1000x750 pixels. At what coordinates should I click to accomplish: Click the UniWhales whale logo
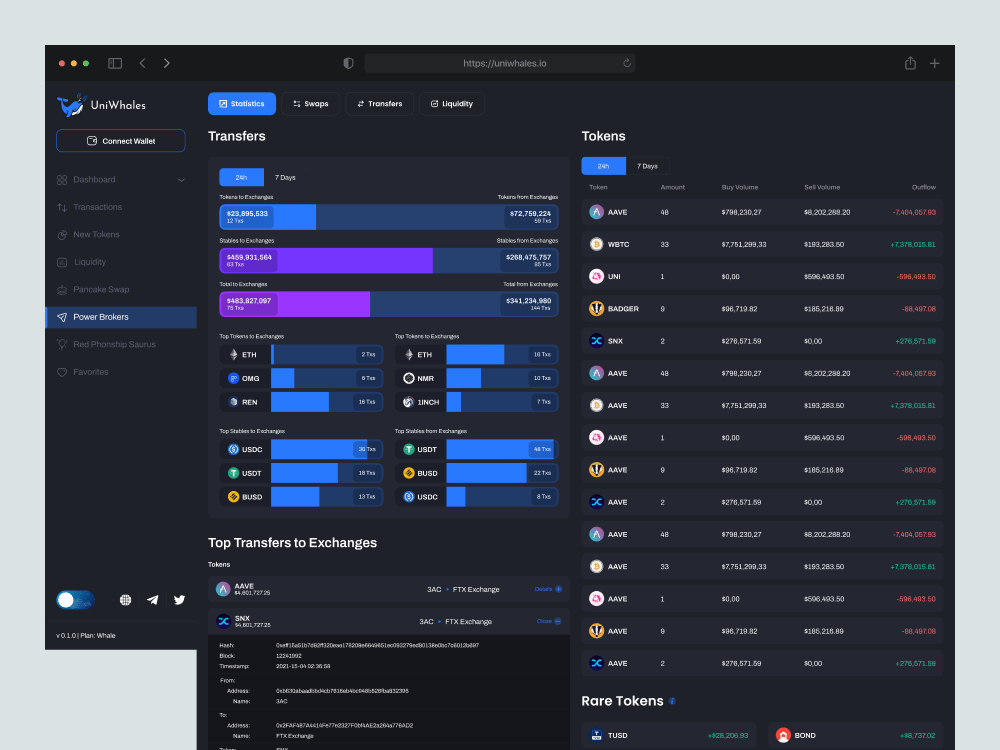[x=71, y=105]
